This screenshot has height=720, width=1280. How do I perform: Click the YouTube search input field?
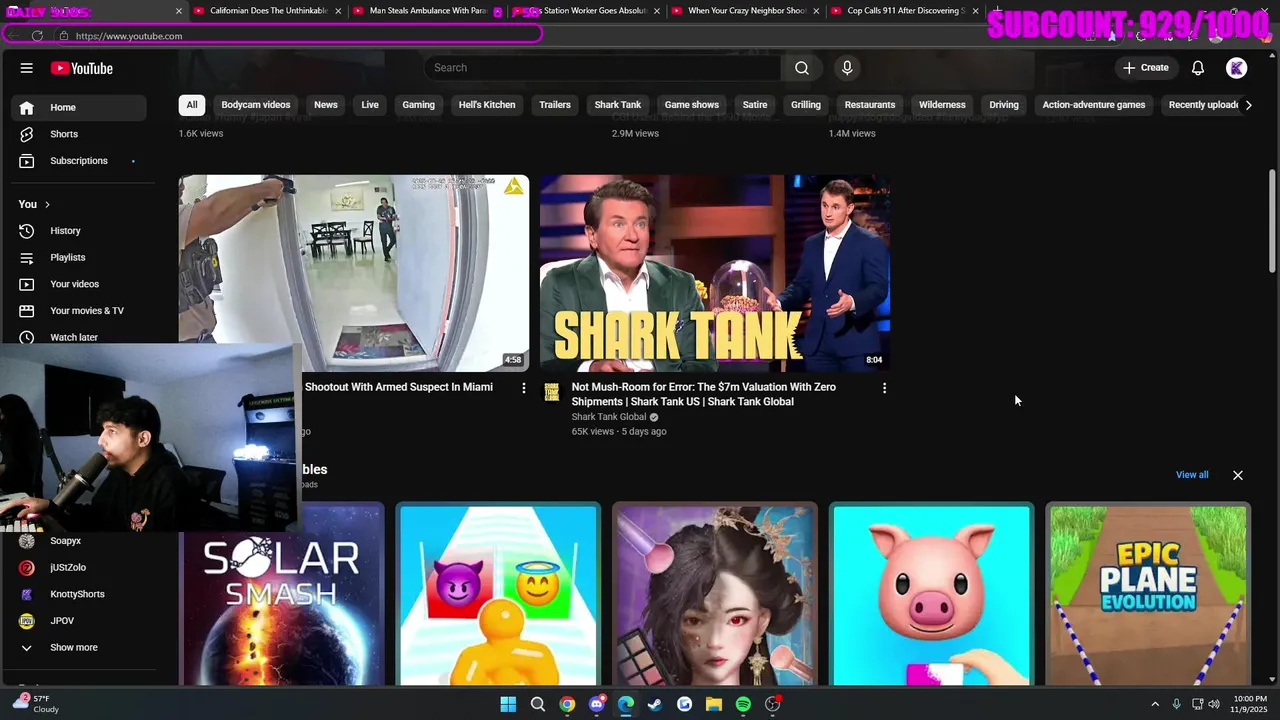point(603,68)
